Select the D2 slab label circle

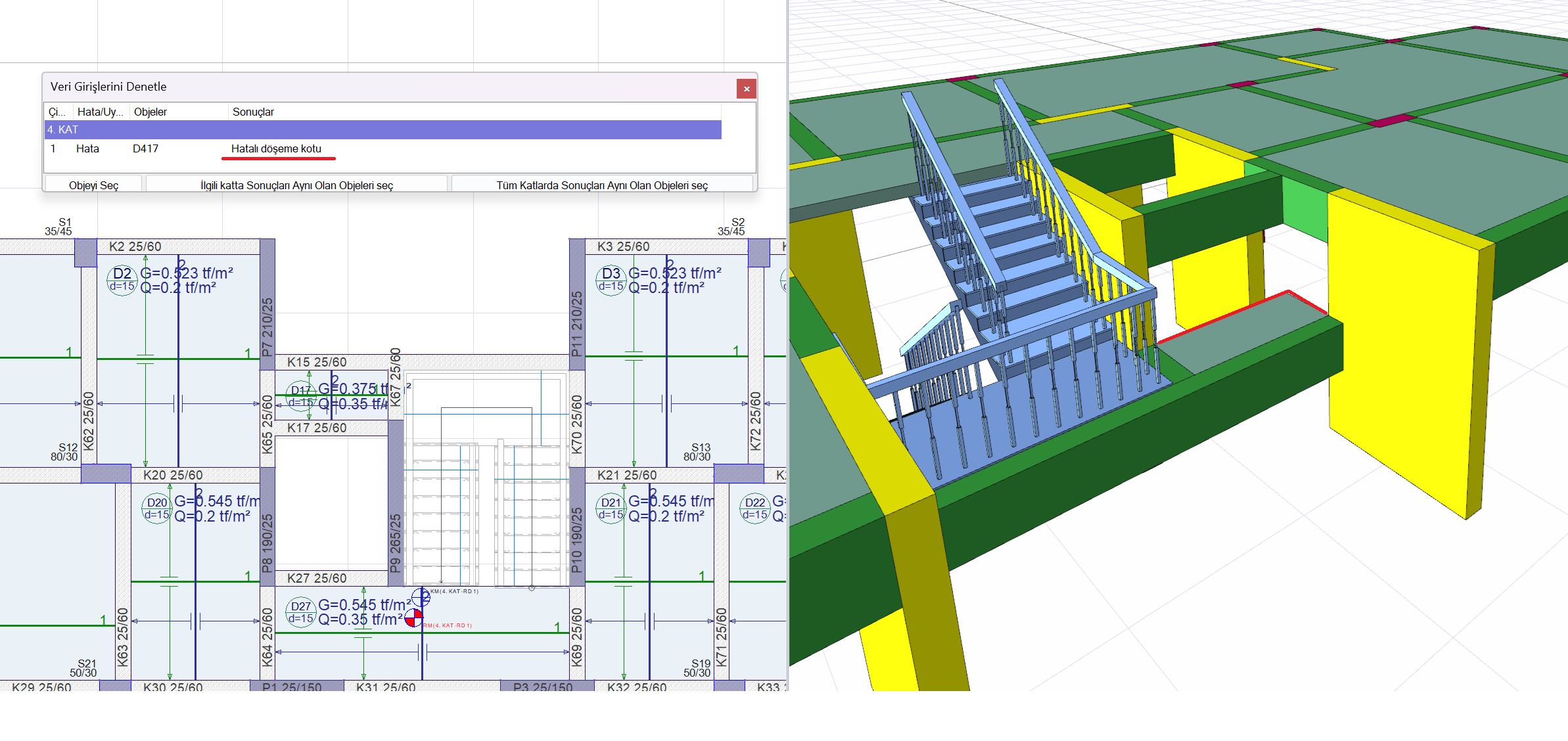[122, 279]
